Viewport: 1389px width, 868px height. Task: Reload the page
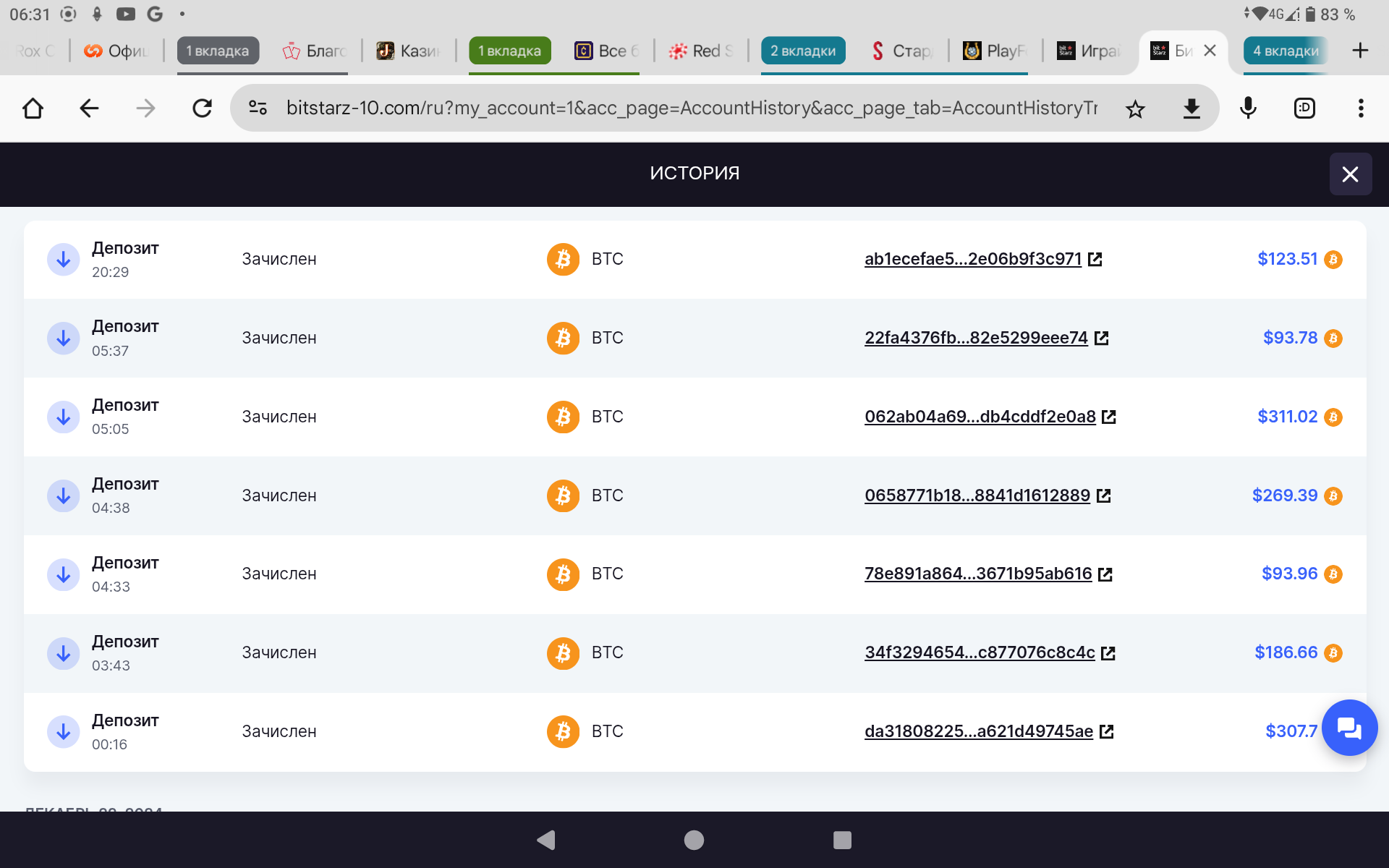pos(202,109)
